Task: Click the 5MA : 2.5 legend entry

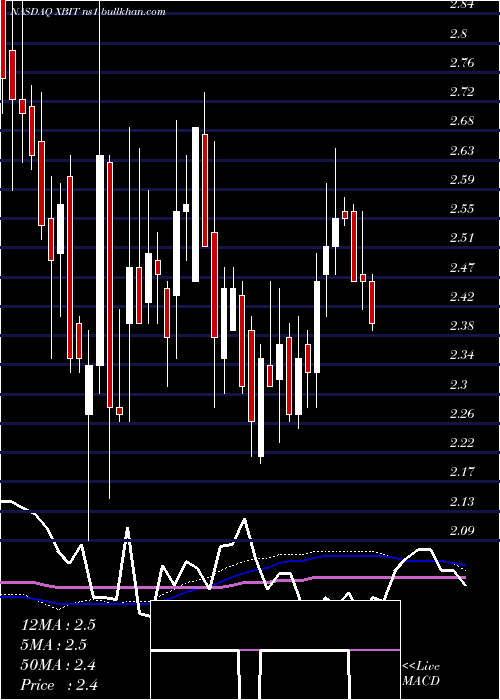Action: [x=54, y=645]
